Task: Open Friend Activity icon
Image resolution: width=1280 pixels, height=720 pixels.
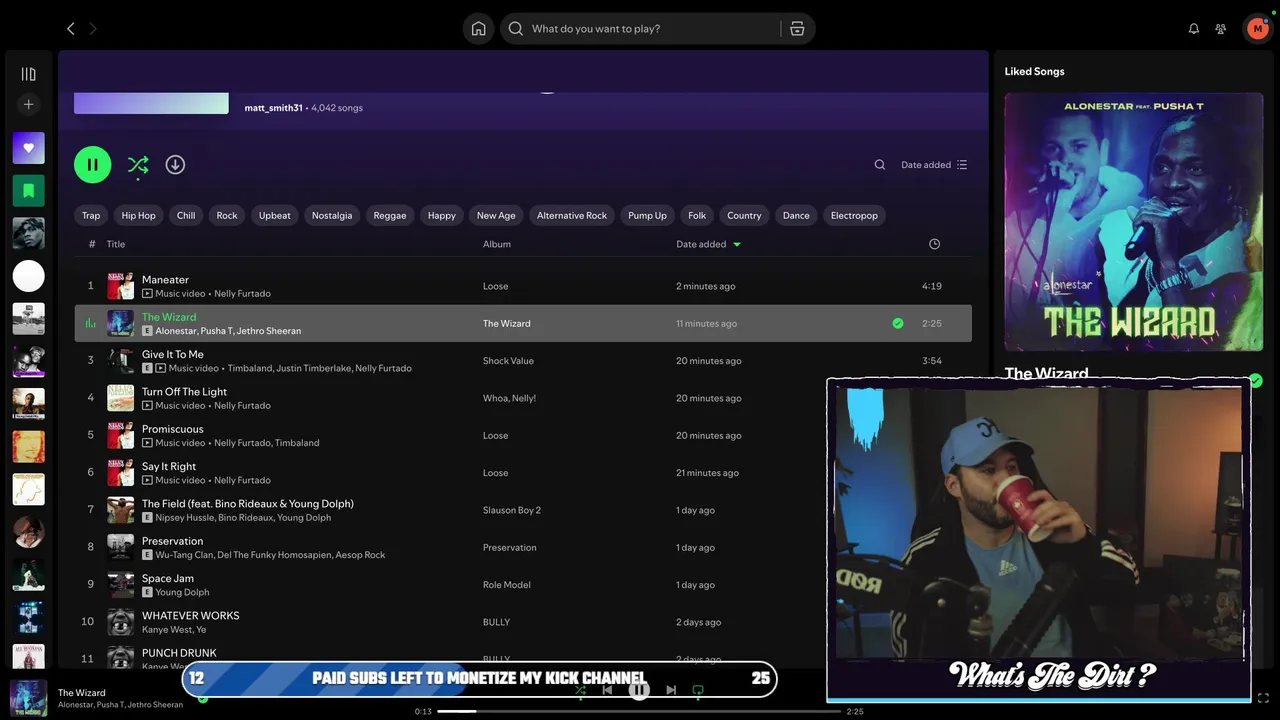Action: (1221, 29)
